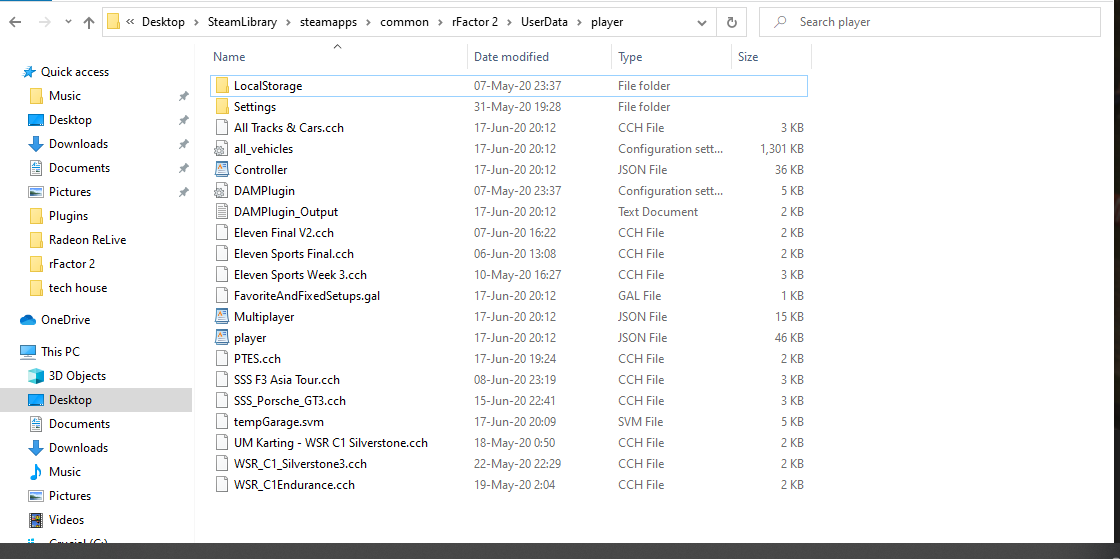Show hidden path levels via double chevron
Image resolution: width=1120 pixels, height=559 pixels.
[x=130, y=22]
